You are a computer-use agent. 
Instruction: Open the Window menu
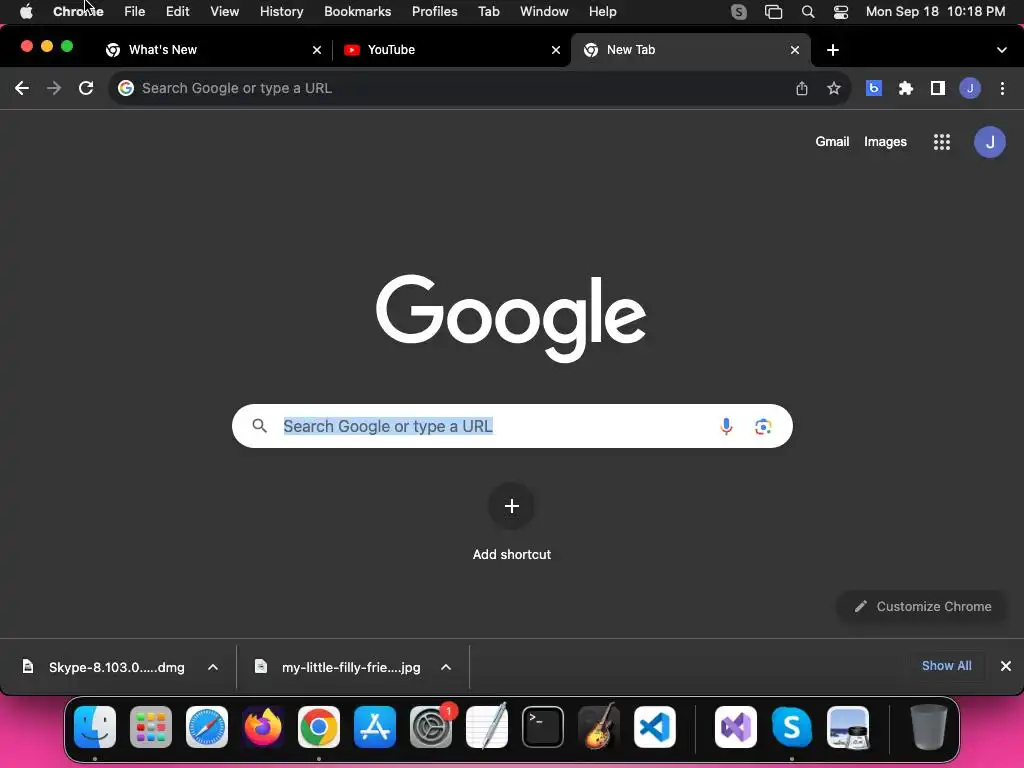(x=544, y=12)
